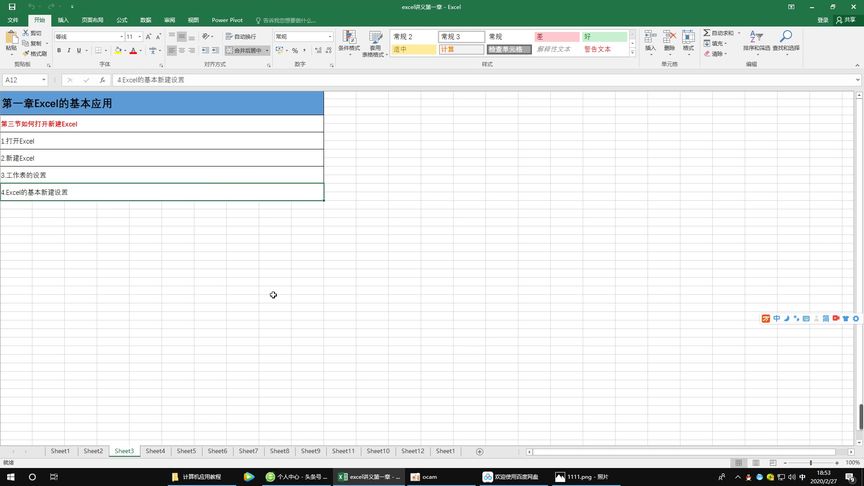Open the Merge and Center dropdown arrow

tap(267, 51)
